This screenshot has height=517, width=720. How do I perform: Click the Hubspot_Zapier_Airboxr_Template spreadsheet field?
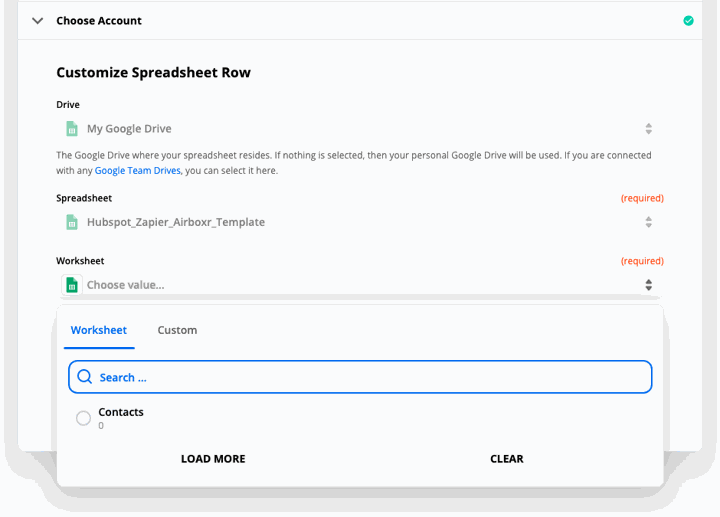point(360,222)
